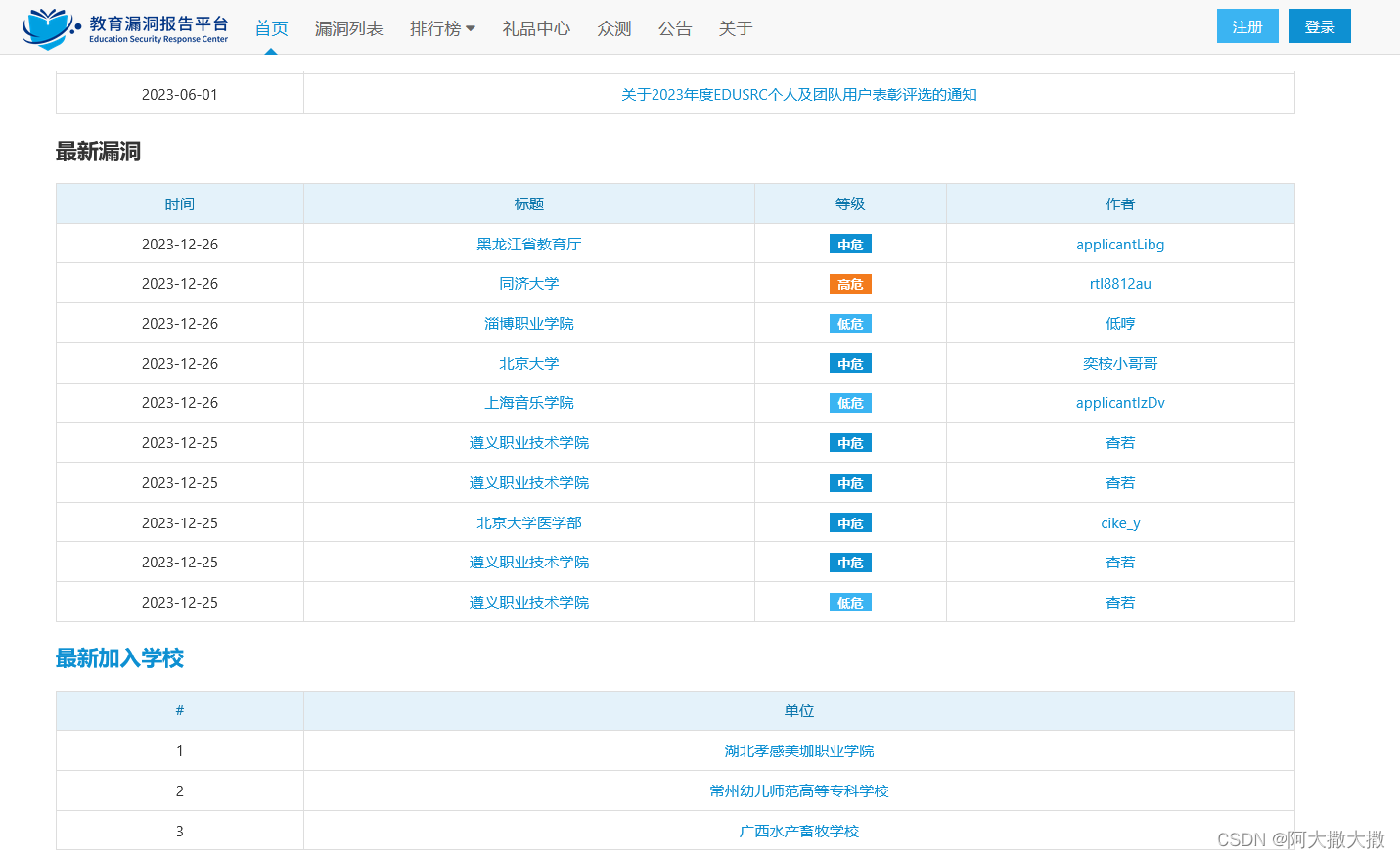Click the 时间 column header
This screenshot has height=858, width=1400.
click(x=180, y=204)
